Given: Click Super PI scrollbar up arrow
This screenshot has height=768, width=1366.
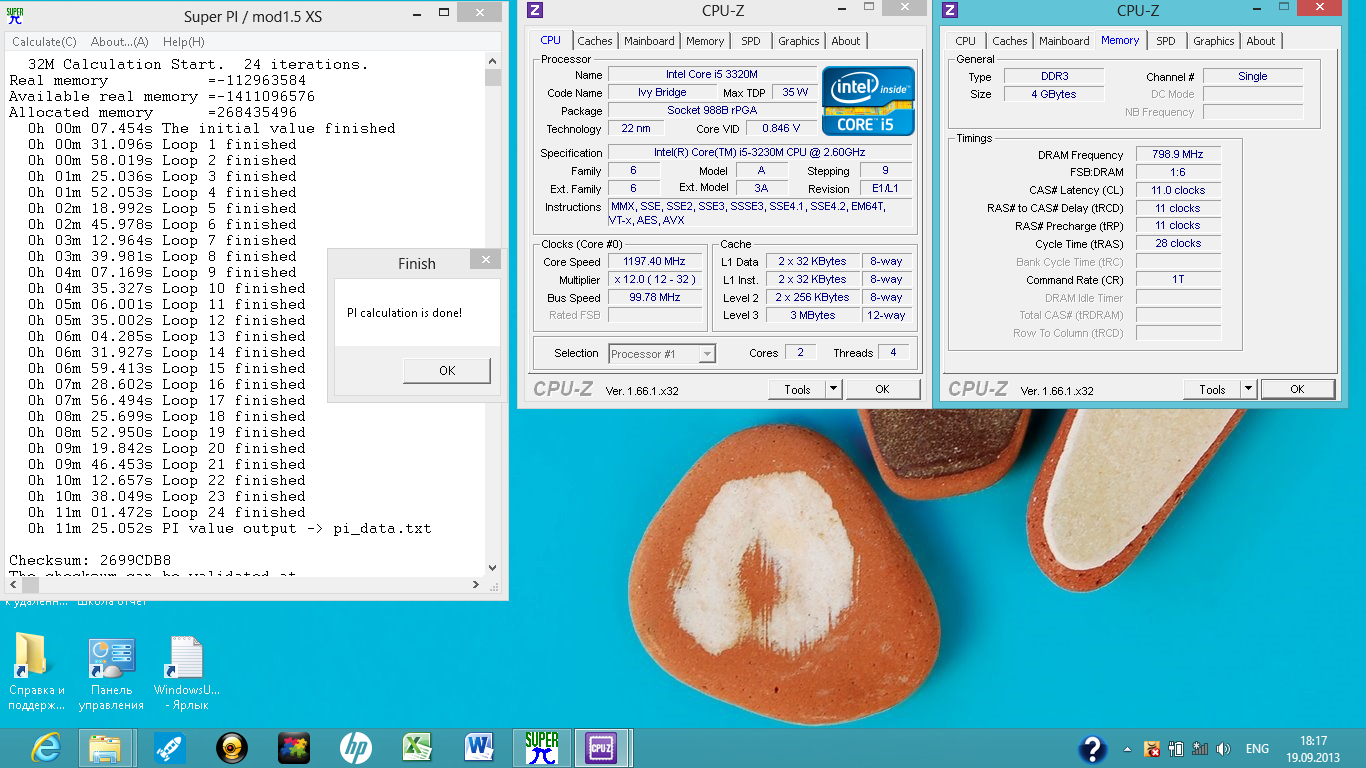Looking at the screenshot, I should point(492,62).
